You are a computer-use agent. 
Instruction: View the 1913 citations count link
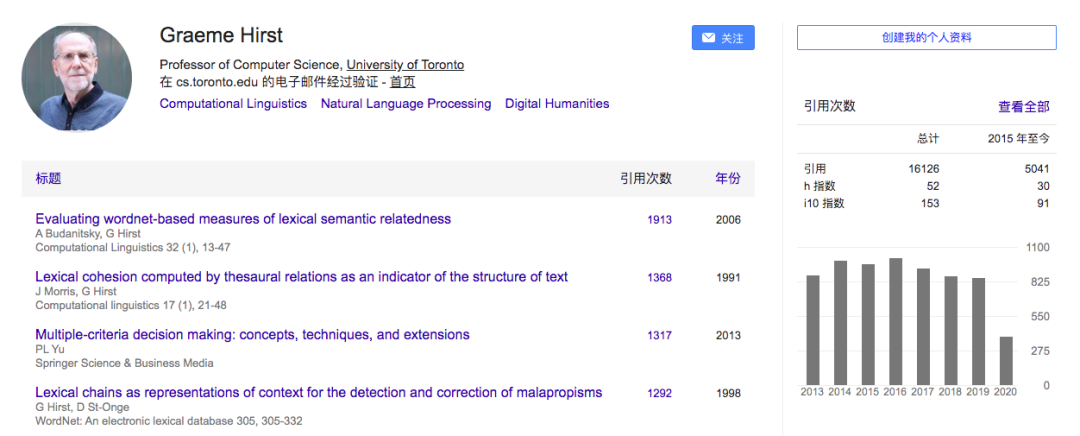tap(659, 220)
